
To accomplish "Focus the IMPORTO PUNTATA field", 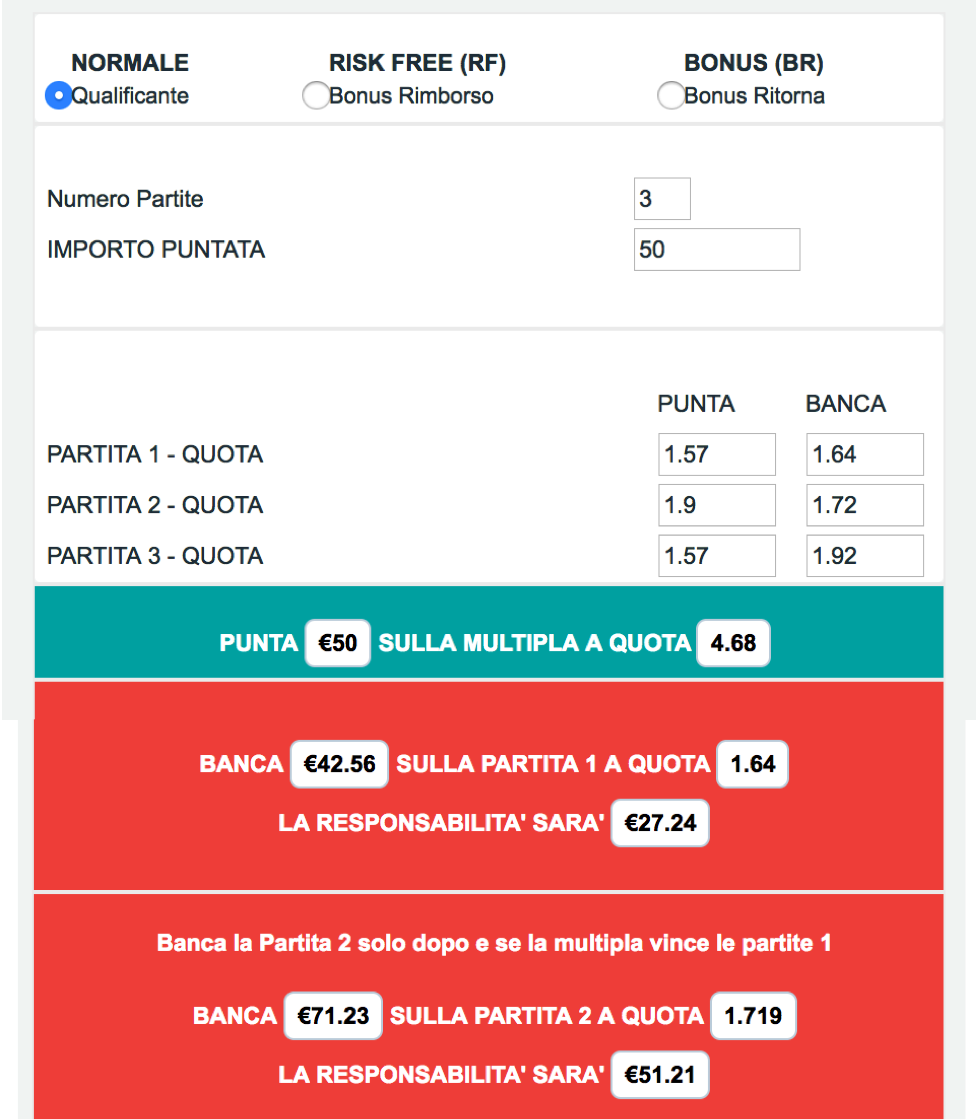I will [x=717, y=249].
